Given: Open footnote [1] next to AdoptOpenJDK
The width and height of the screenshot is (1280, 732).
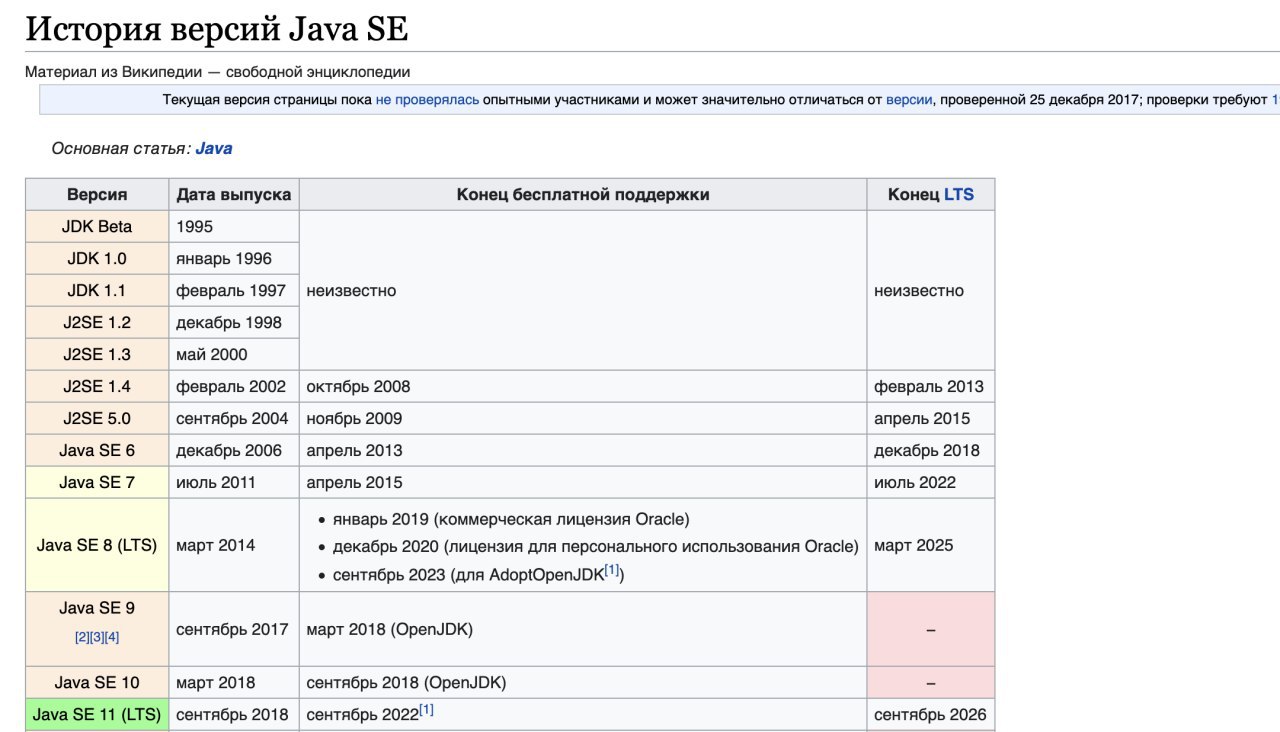Looking at the screenshot, I should tap(612, 570).
